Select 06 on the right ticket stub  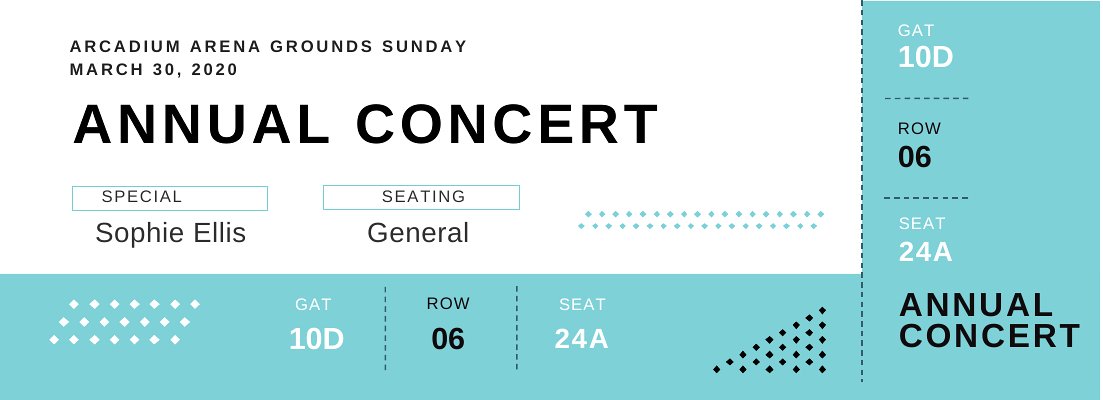tap(914, 157)
